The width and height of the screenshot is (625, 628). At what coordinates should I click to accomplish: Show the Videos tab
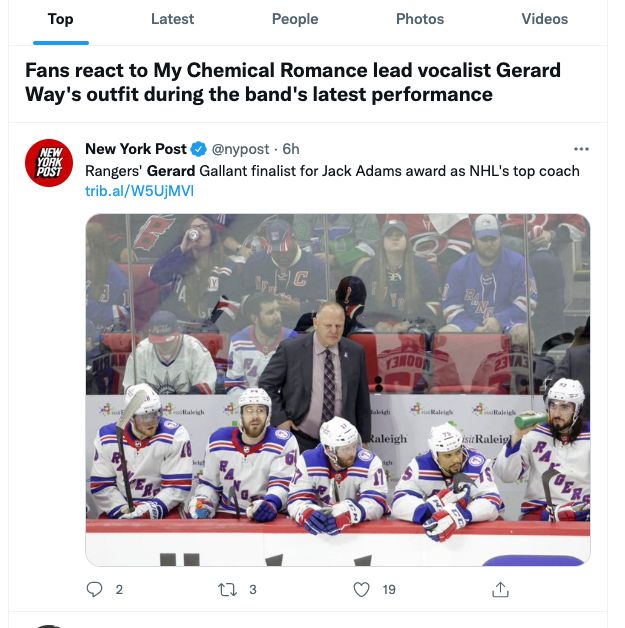coord(544,19)
